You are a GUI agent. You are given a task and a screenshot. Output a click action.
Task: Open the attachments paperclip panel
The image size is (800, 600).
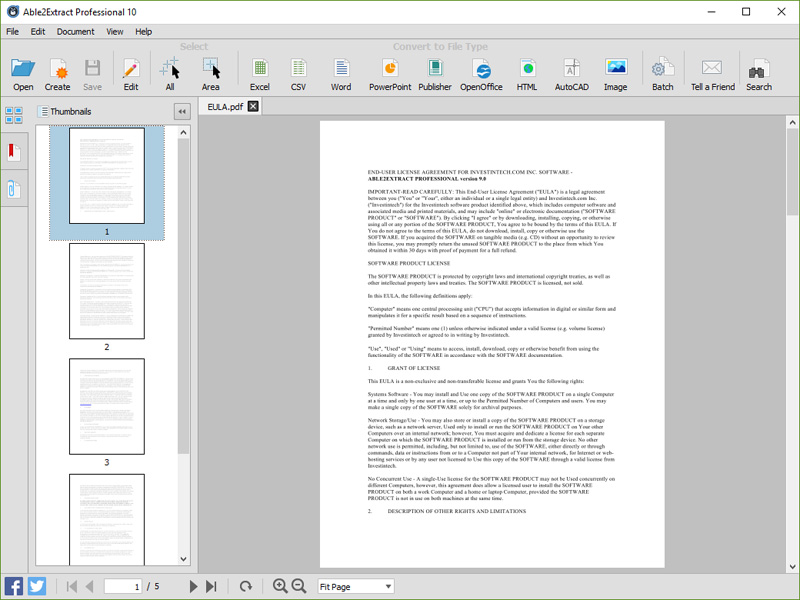(x=14, y=189)
